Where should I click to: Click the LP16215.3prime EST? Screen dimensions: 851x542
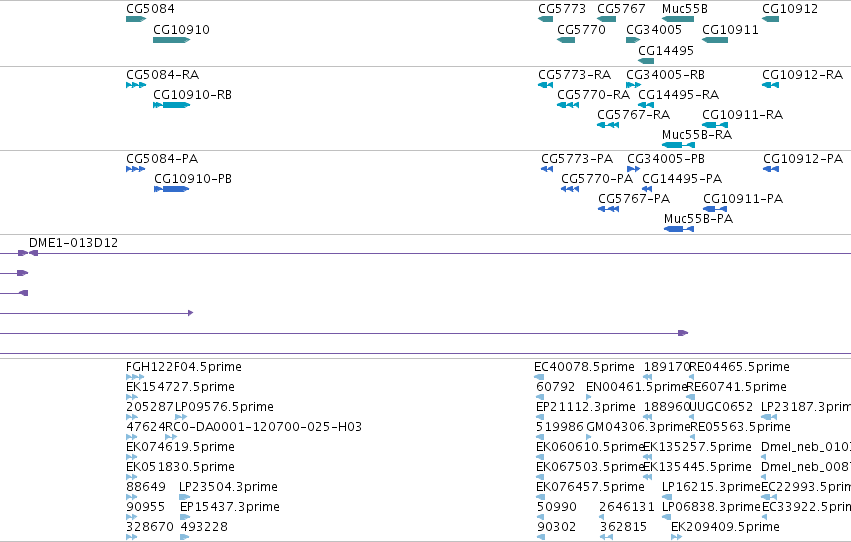click(667, 497)
